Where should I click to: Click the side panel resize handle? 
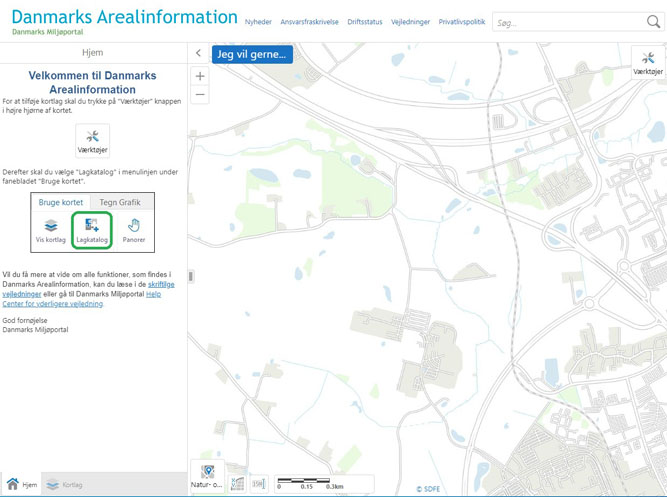pos(190,276)
